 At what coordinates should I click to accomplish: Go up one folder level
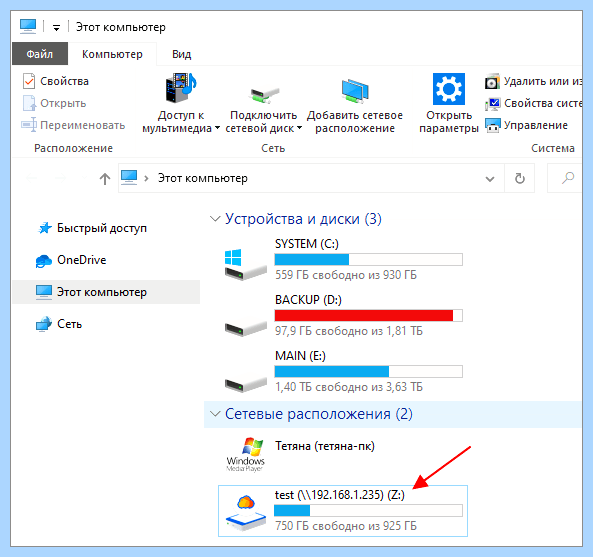coord(105,178)
